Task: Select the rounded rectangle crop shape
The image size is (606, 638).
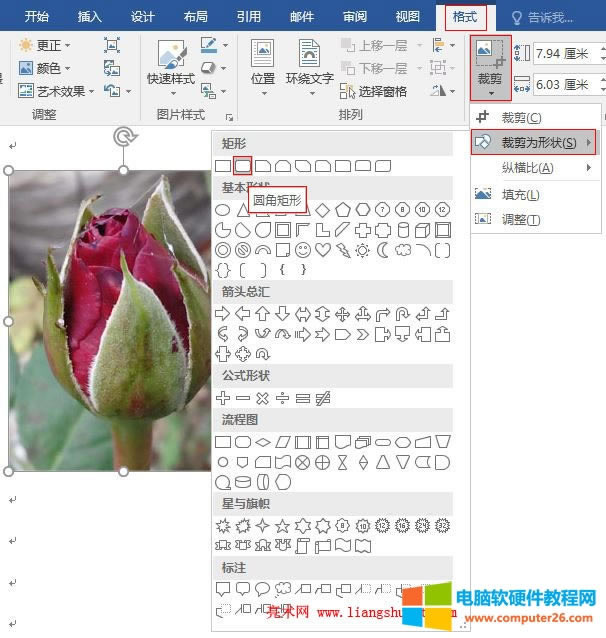Action: [x=243, y=166]
